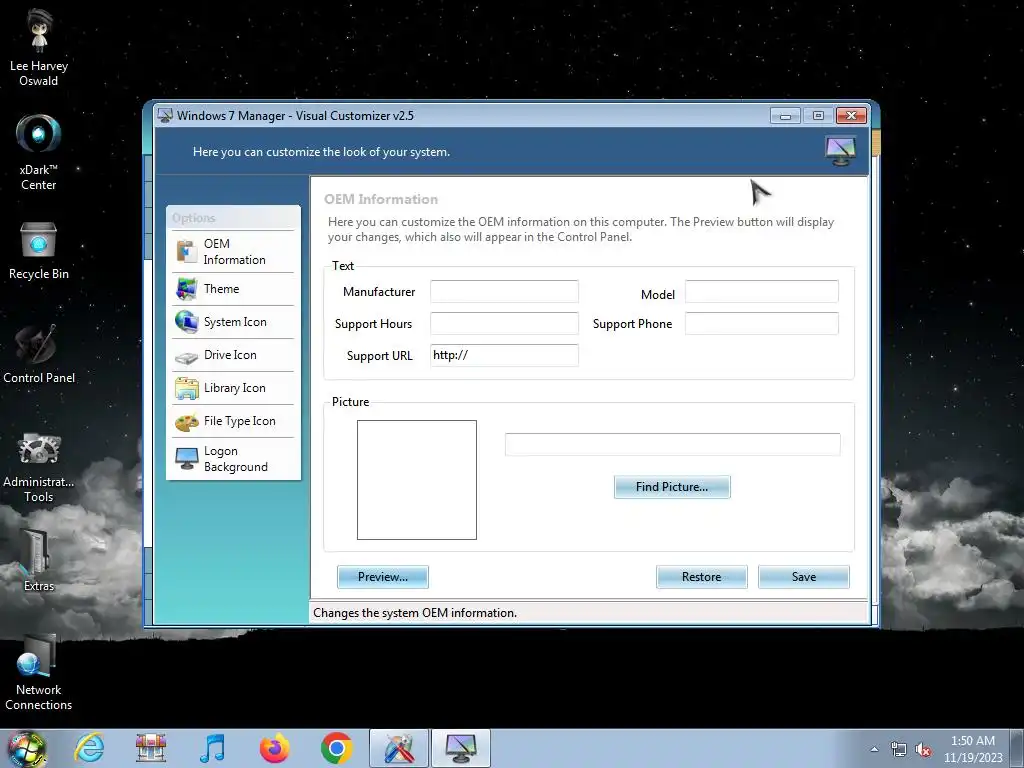Click the muted volume tray icon
This screenshot has height=768, width=1024.
point(923,749)
